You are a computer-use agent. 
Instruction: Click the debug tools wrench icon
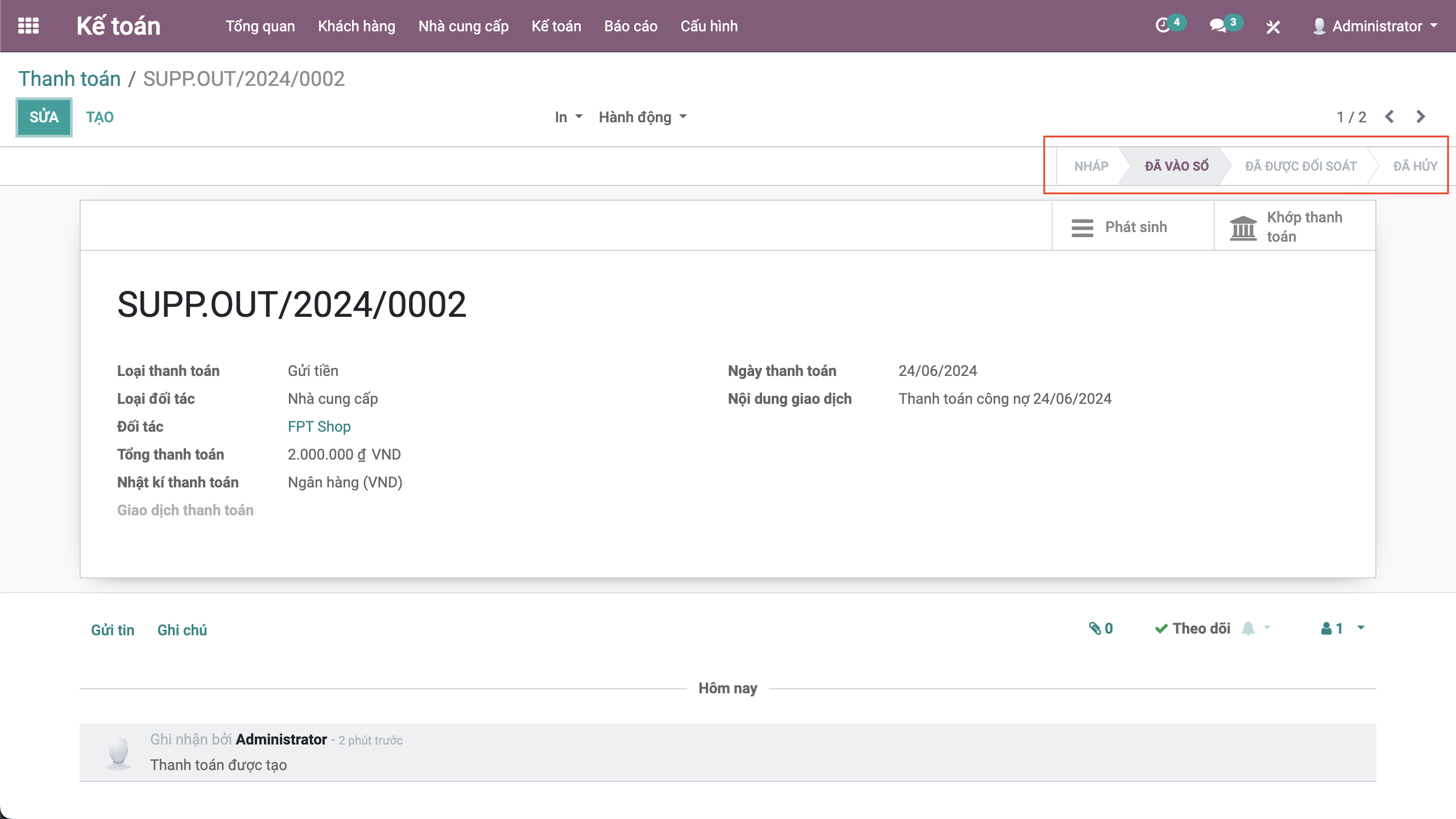[1273, 27]
